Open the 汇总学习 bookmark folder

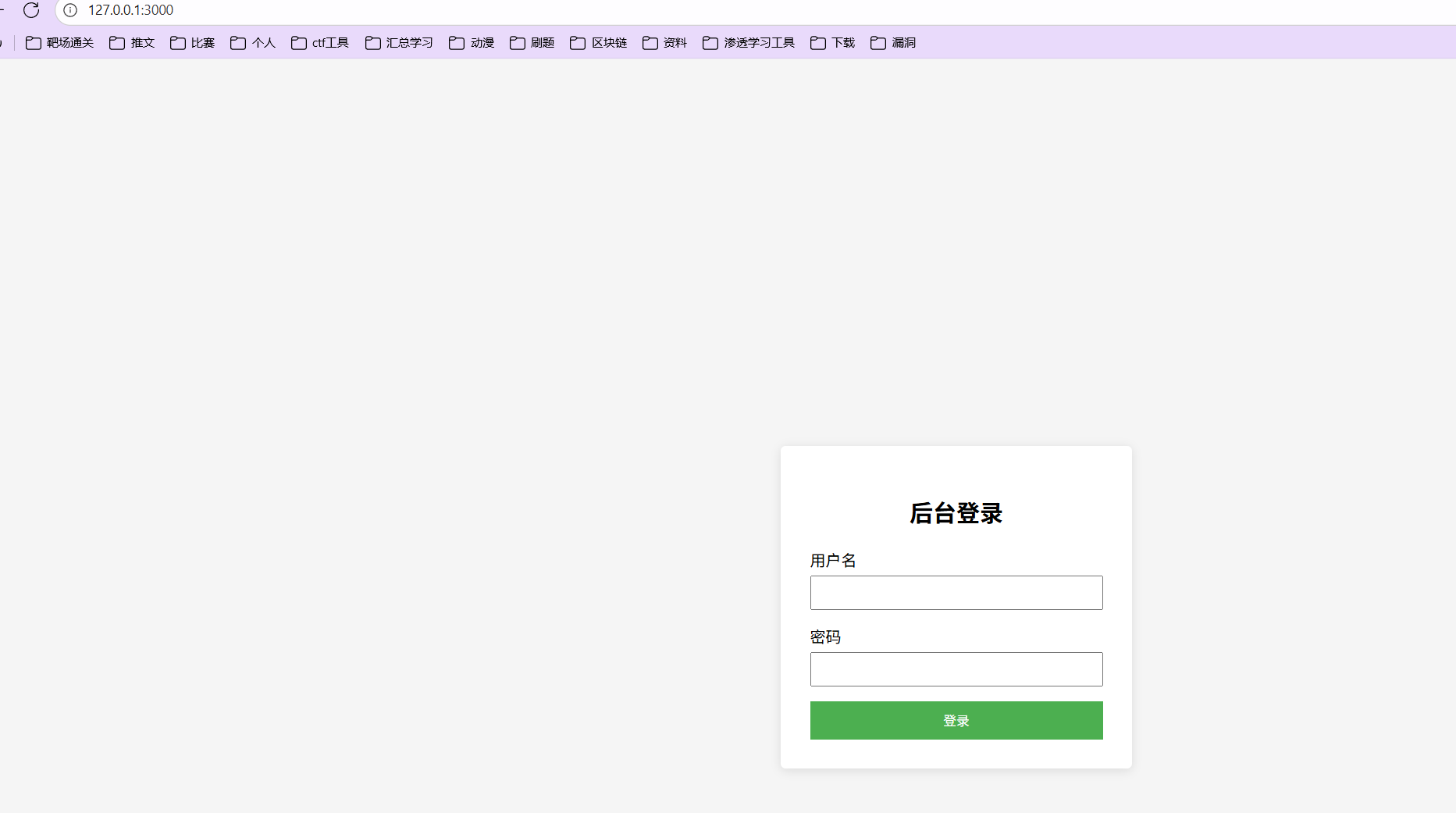pos(399,43)
